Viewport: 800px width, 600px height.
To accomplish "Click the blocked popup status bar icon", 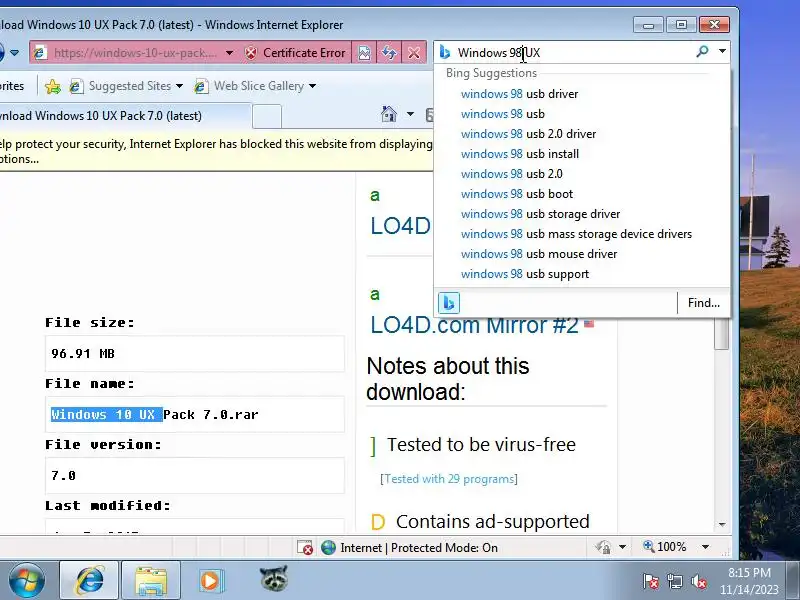I will coord(305,547).
